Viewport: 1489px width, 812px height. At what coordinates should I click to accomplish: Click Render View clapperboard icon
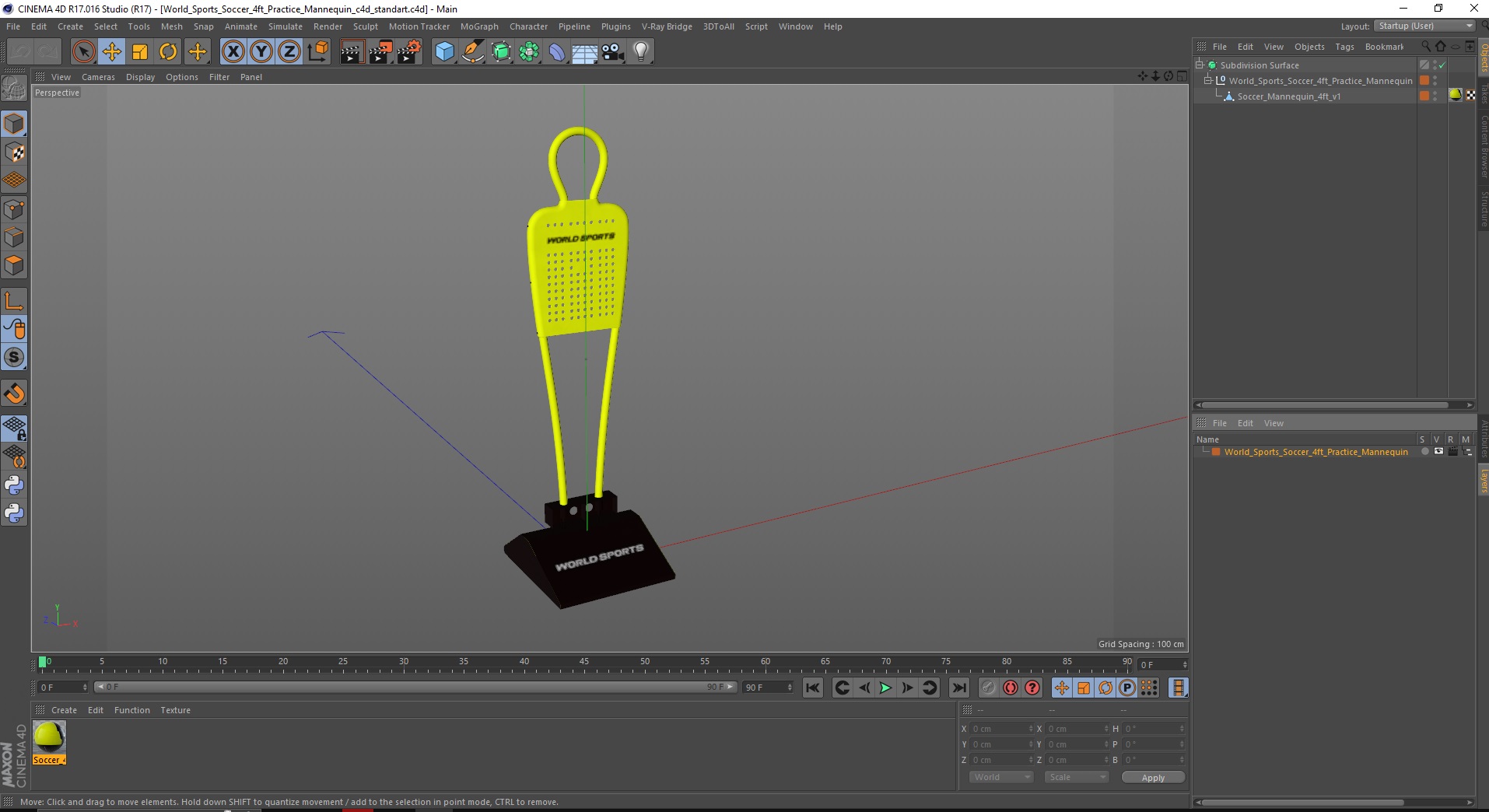(352, 52)
